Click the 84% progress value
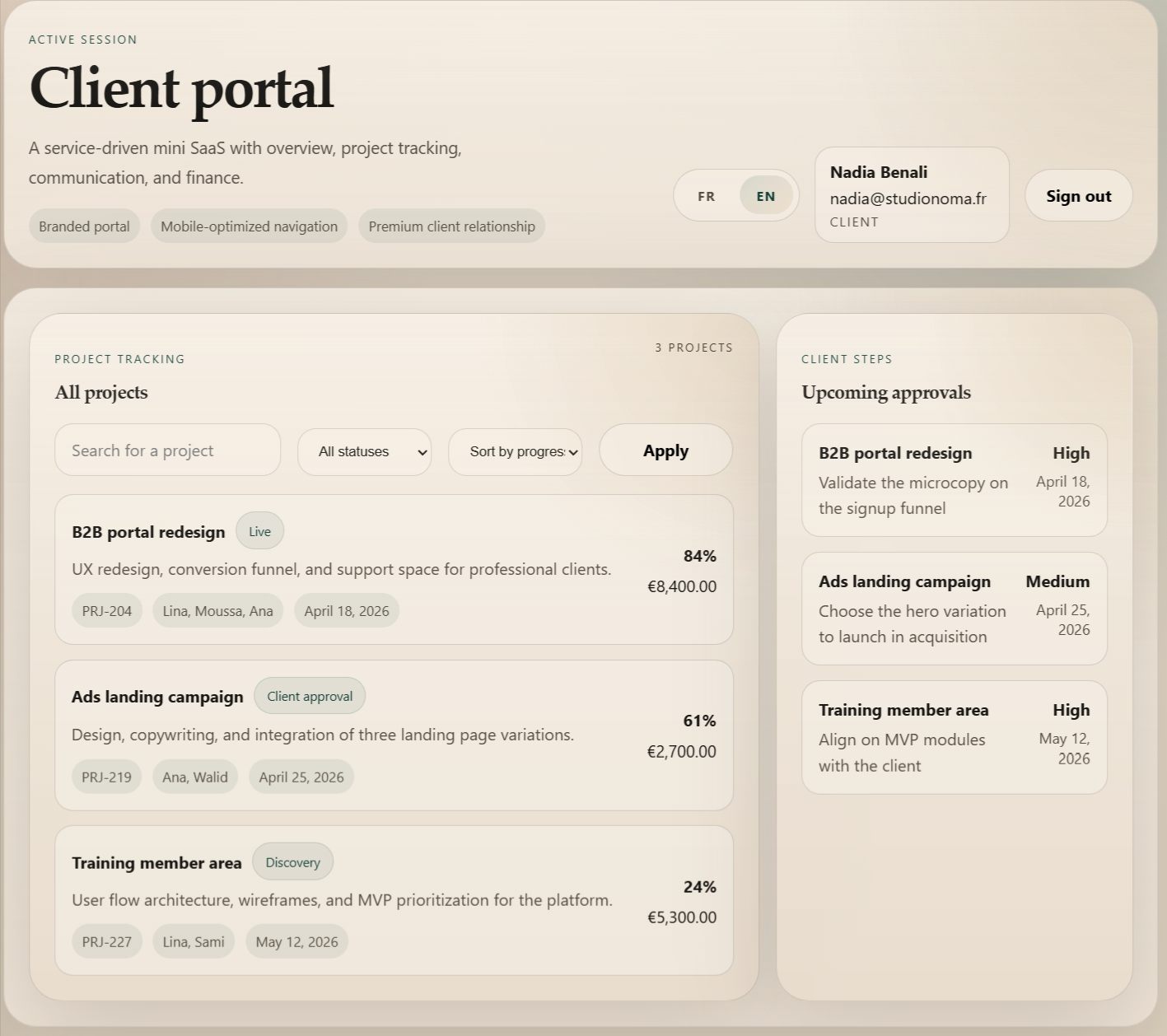The height and width of the screenshot is (1036, 1167). click(x=699, y=556)
